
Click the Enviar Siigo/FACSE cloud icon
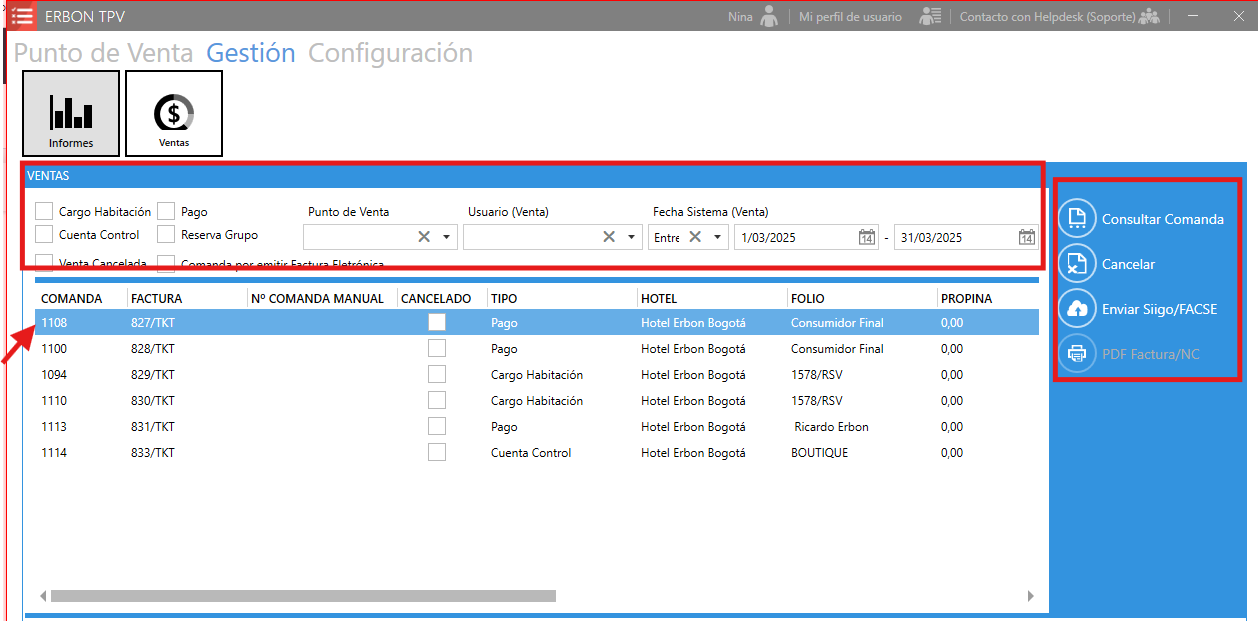click(1077, 309)
